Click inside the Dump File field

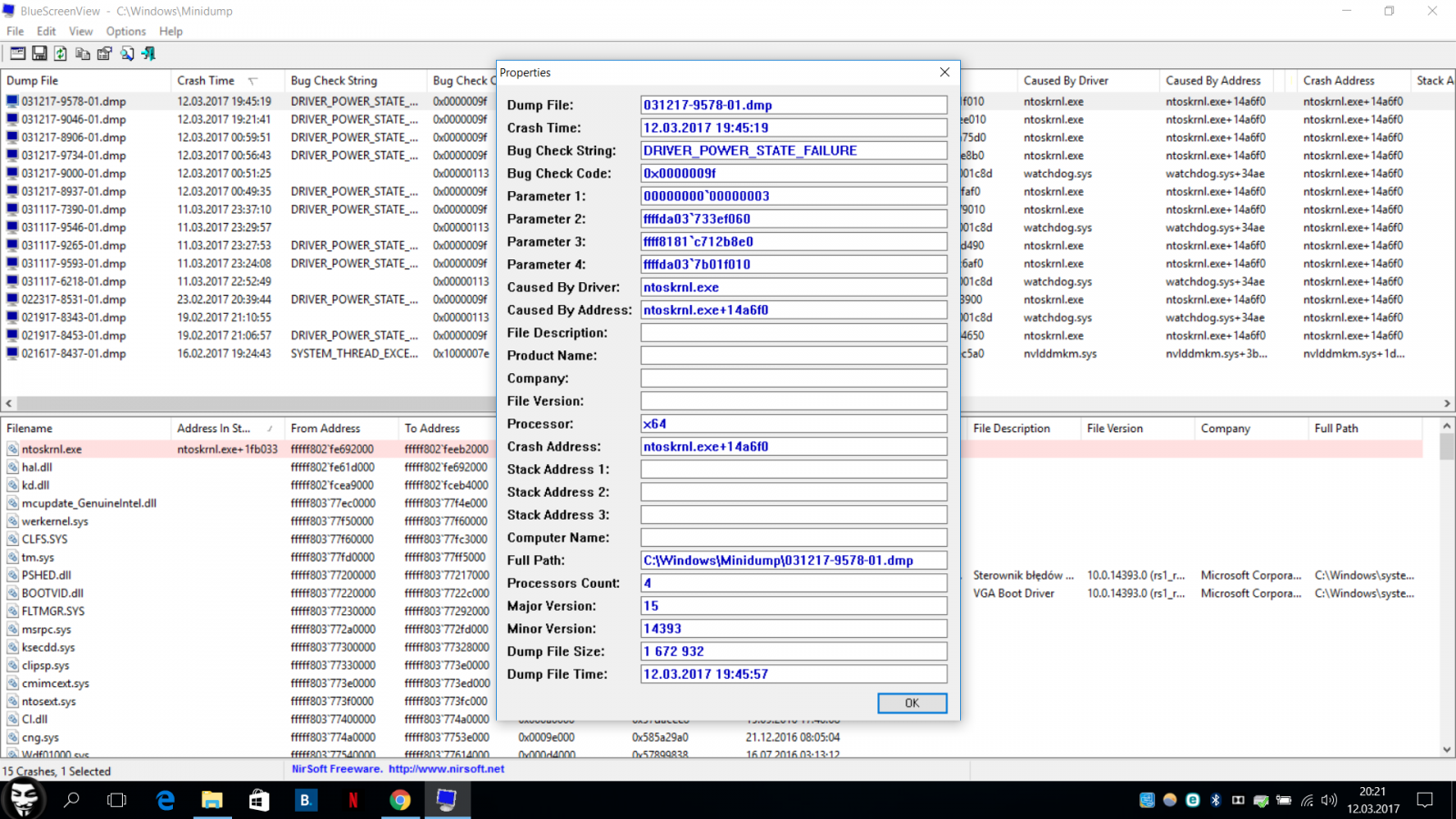[794, 105]
